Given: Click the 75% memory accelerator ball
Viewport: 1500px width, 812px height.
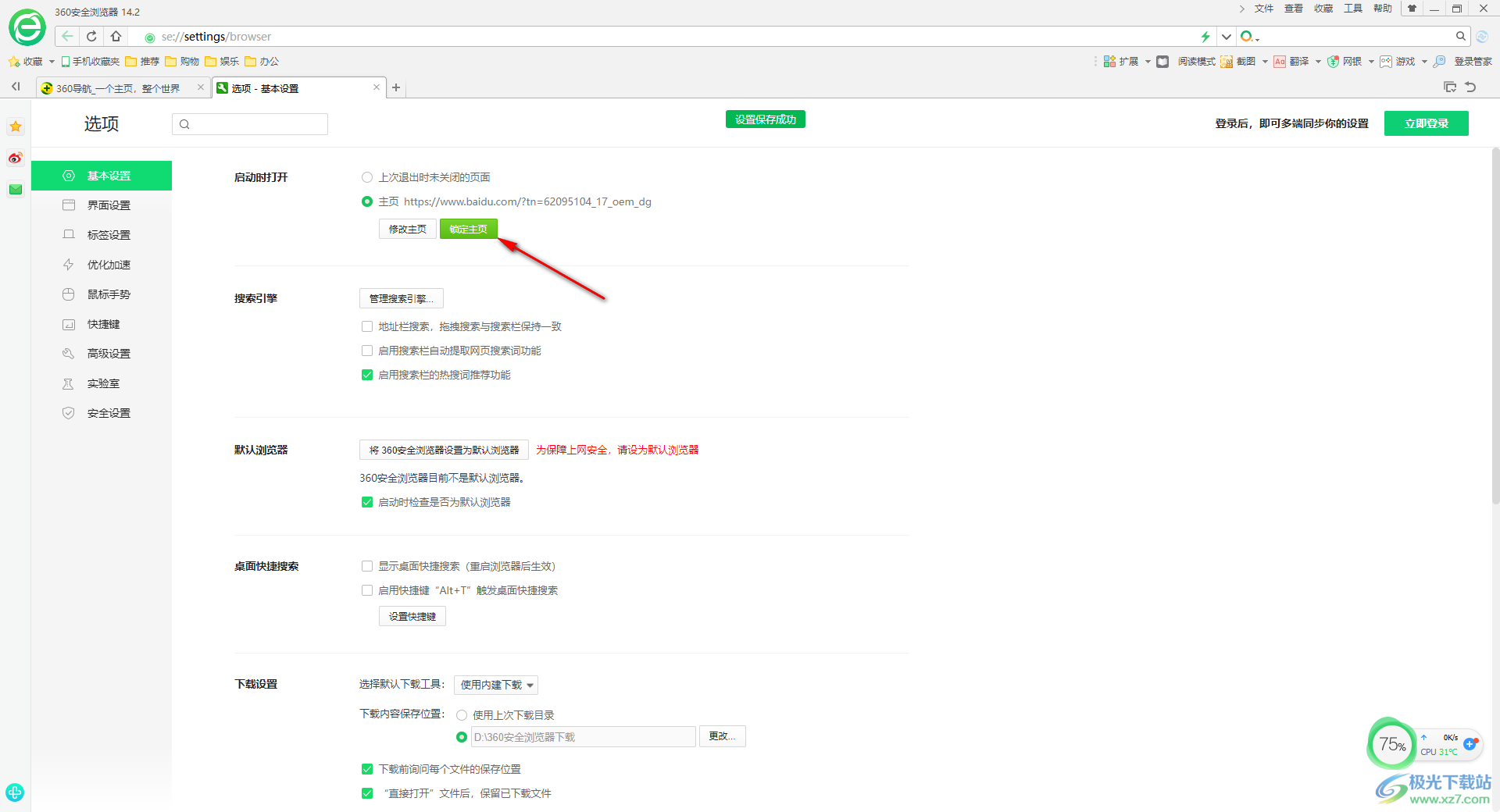Looking at the screenshot, I should 1391,744.
